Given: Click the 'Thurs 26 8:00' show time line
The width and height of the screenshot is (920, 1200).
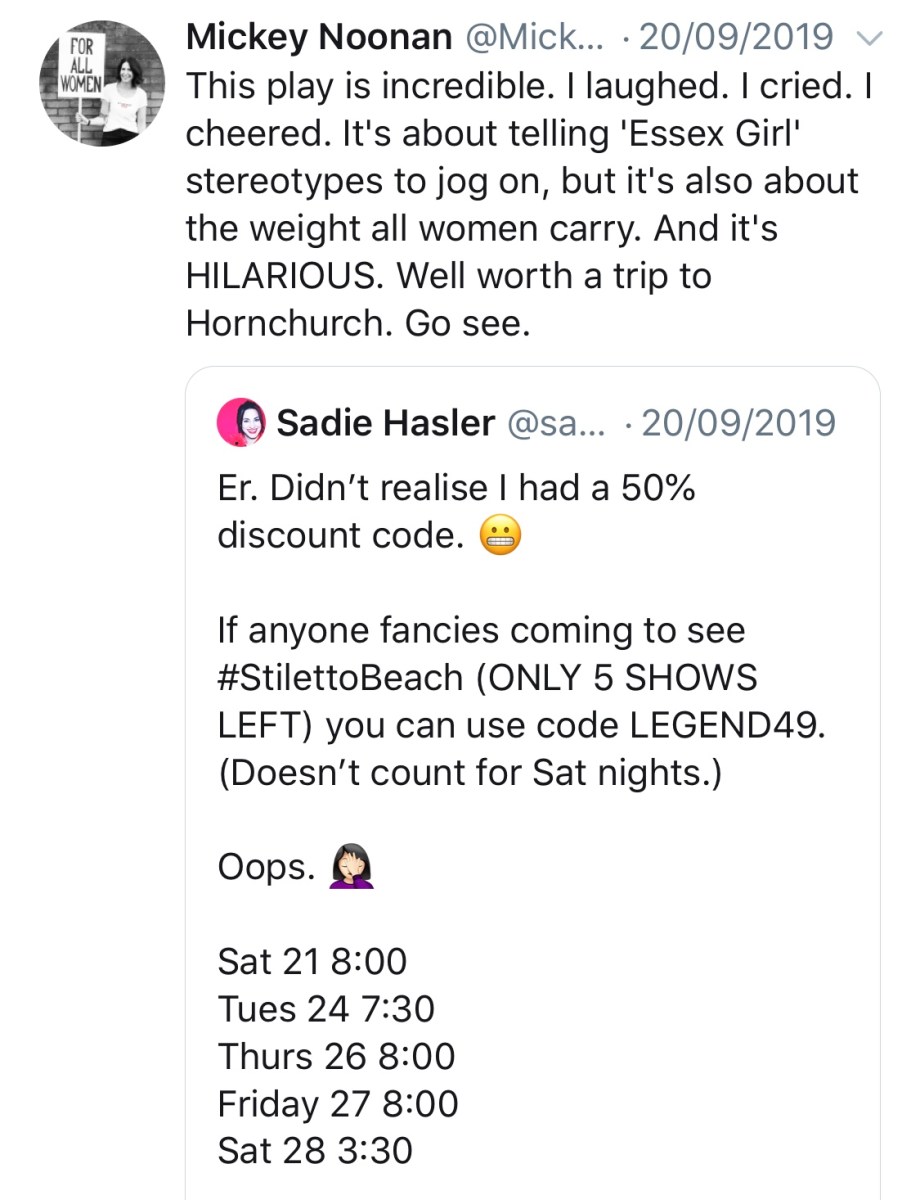Looking at the screenshot, I should [336, 1057].
